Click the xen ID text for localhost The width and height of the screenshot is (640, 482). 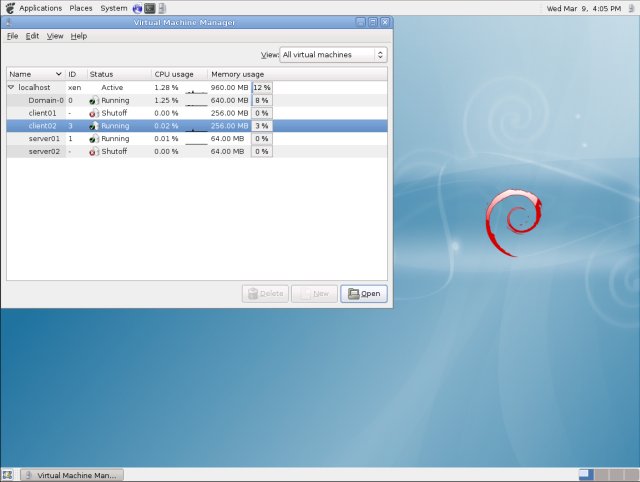pos(75,88)
